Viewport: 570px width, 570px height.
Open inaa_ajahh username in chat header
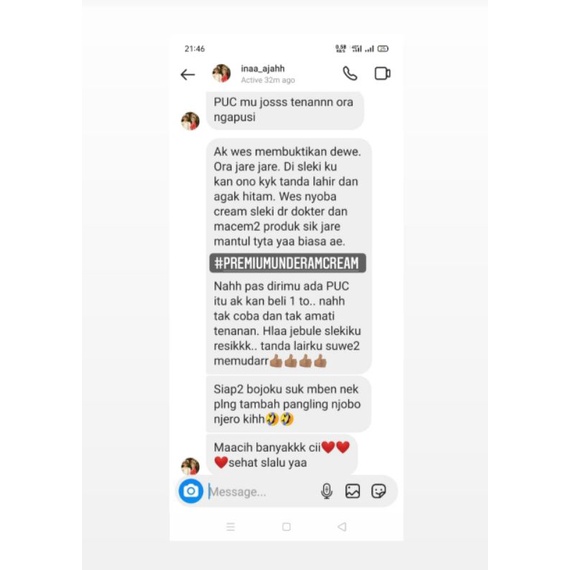(262, 68)
